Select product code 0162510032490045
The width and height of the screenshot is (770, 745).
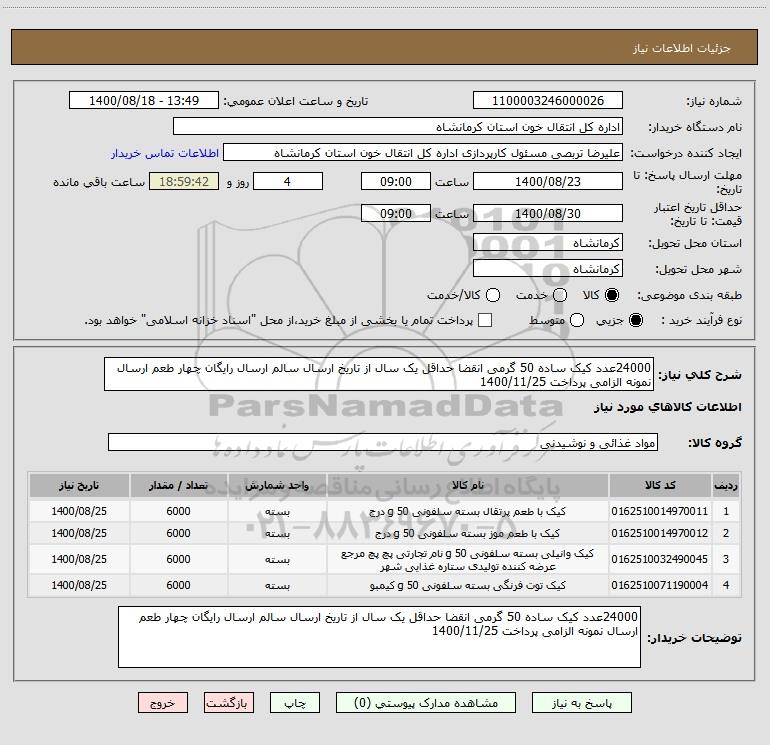pyautogui.click(x=660, y=559)
